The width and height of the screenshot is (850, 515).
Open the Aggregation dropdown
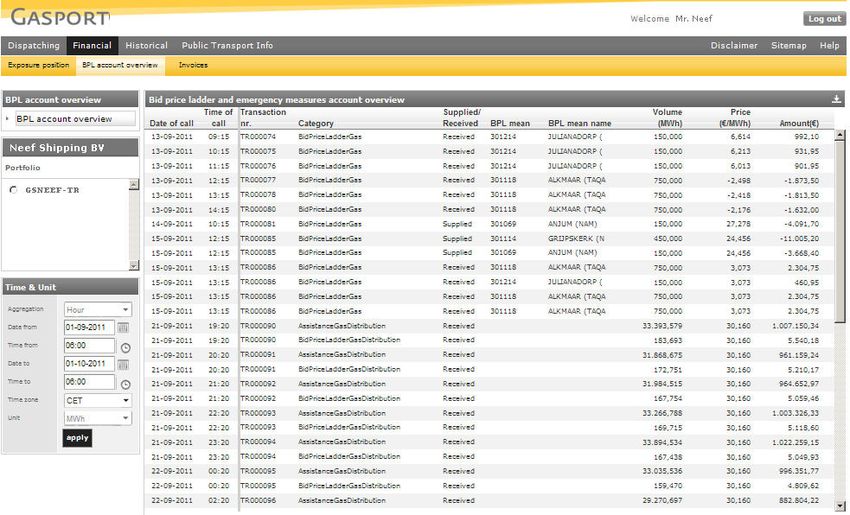[98, 310]
